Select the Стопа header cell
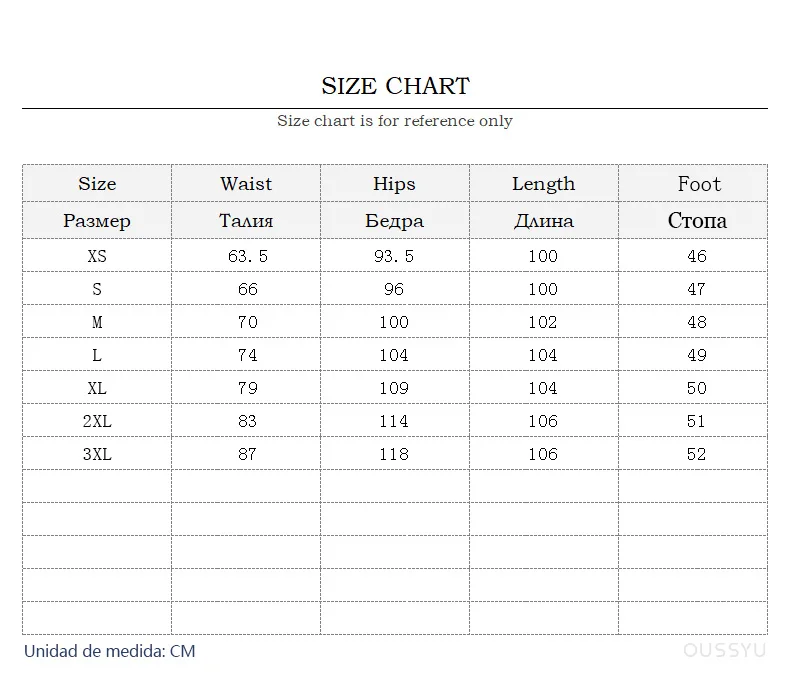The width and height of the screenshot is (790, 674). click(697, 221)
